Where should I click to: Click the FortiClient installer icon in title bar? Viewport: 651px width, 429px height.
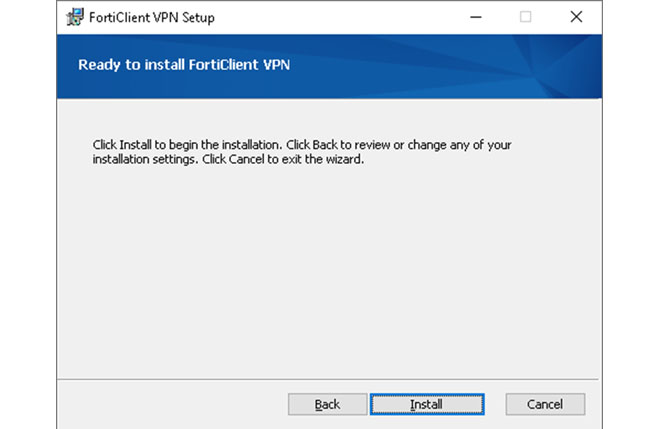74,17
